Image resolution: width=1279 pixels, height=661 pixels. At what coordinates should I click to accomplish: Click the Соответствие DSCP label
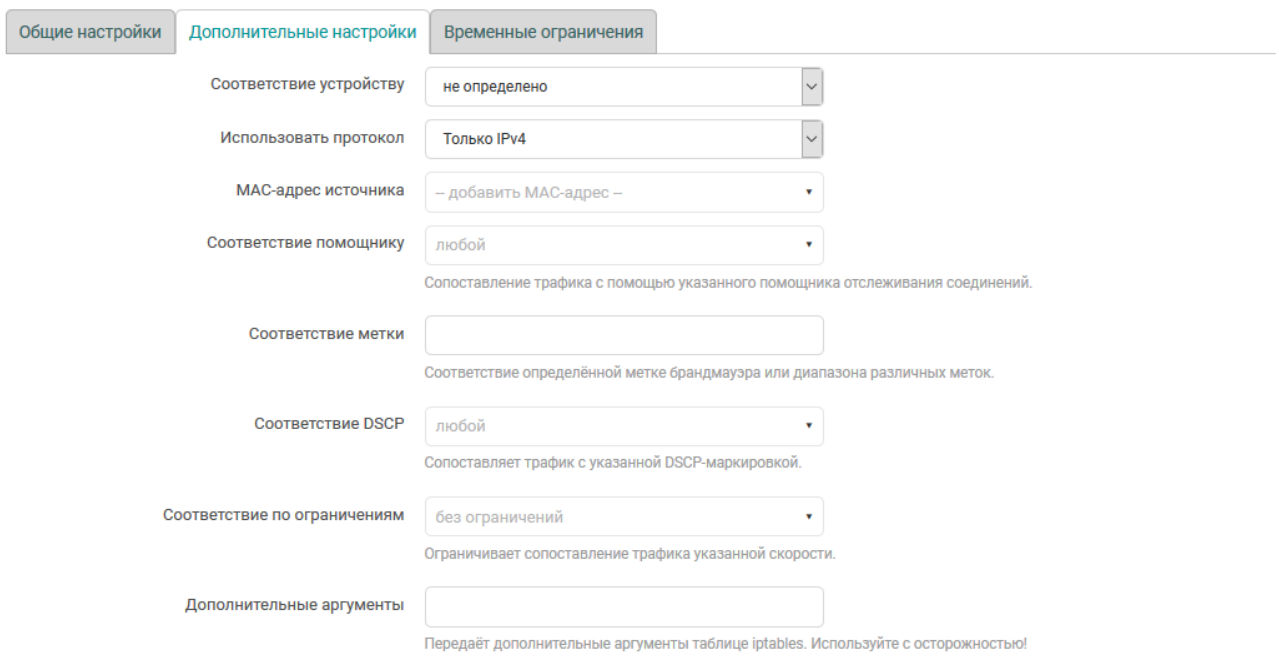pyautogui.click(x=329, y=423)
